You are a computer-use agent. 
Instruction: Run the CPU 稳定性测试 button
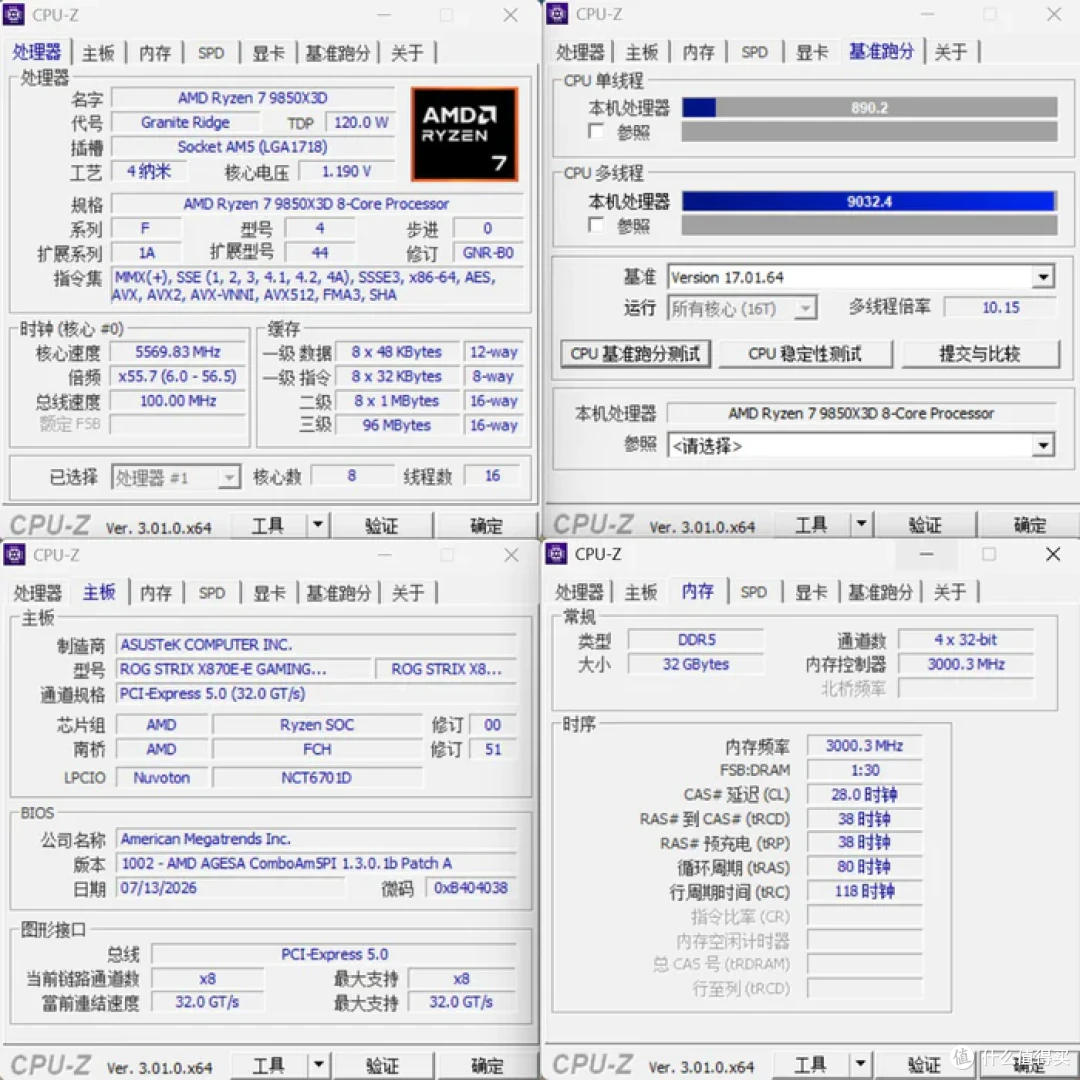[x=804, y=354]
